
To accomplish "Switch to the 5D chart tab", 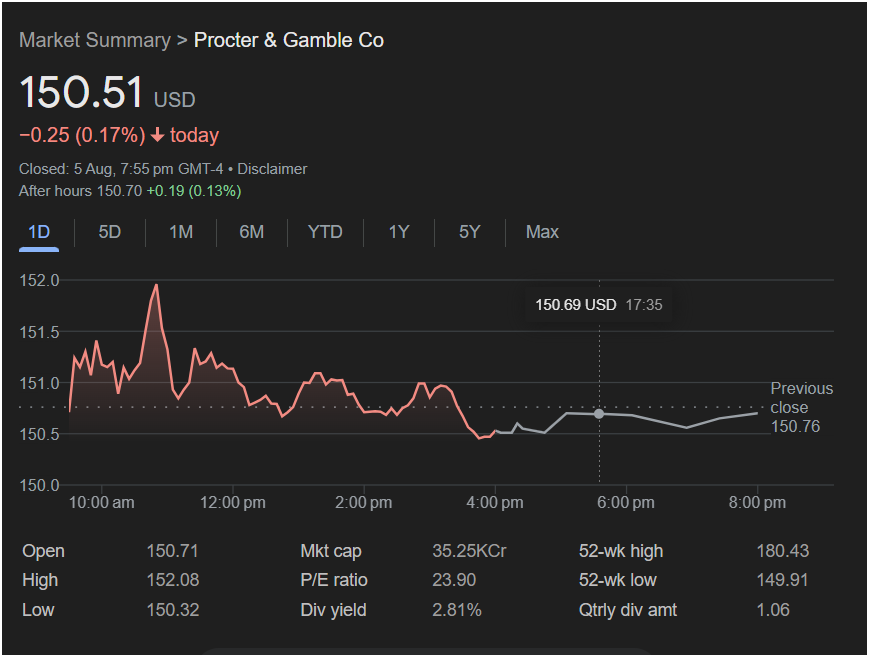I will coord(110,232).
